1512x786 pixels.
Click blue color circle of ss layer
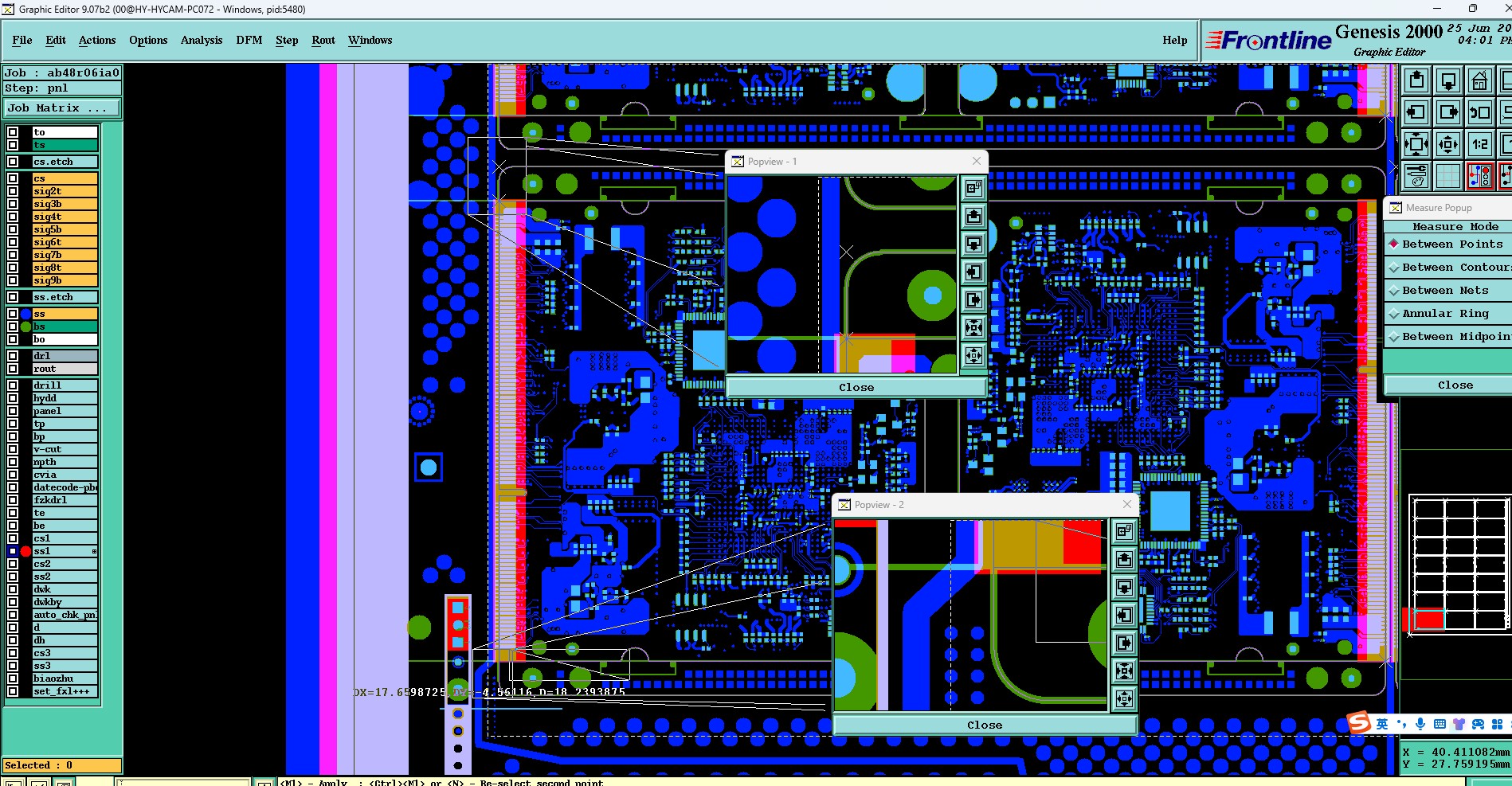point(25,314)
